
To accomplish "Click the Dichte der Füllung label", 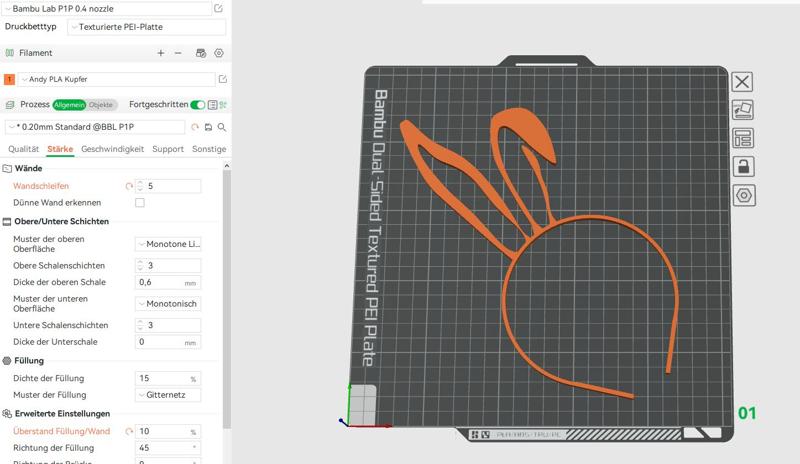I will click(48, 378).
